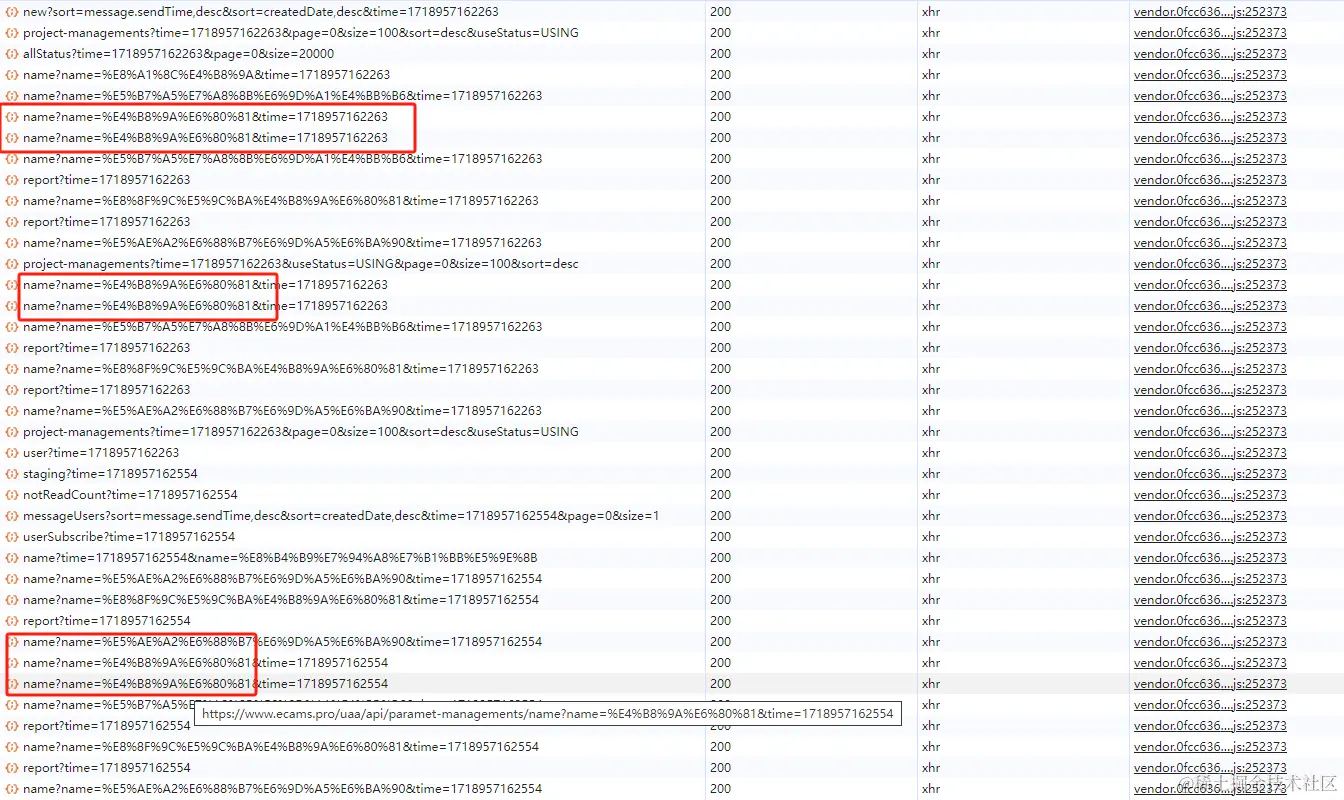Click the xhr type cell in the allStatus row
Viewport: 1344px width, 800px height.
931,54
